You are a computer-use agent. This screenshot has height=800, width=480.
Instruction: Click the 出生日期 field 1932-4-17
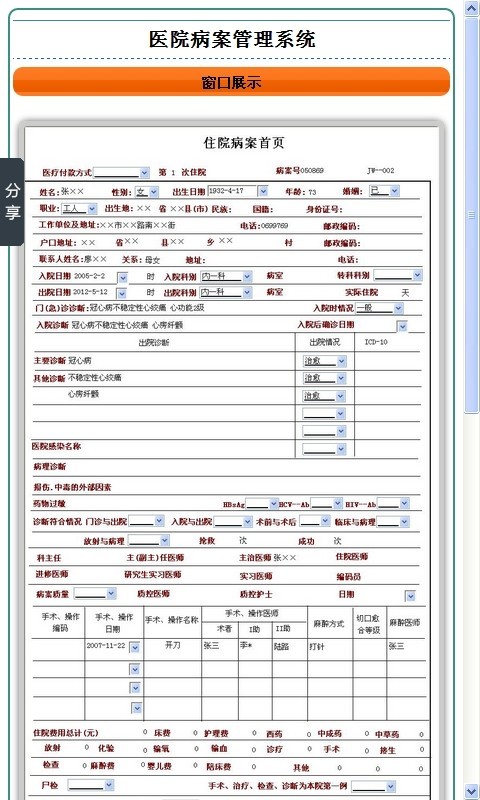[232, 191]
